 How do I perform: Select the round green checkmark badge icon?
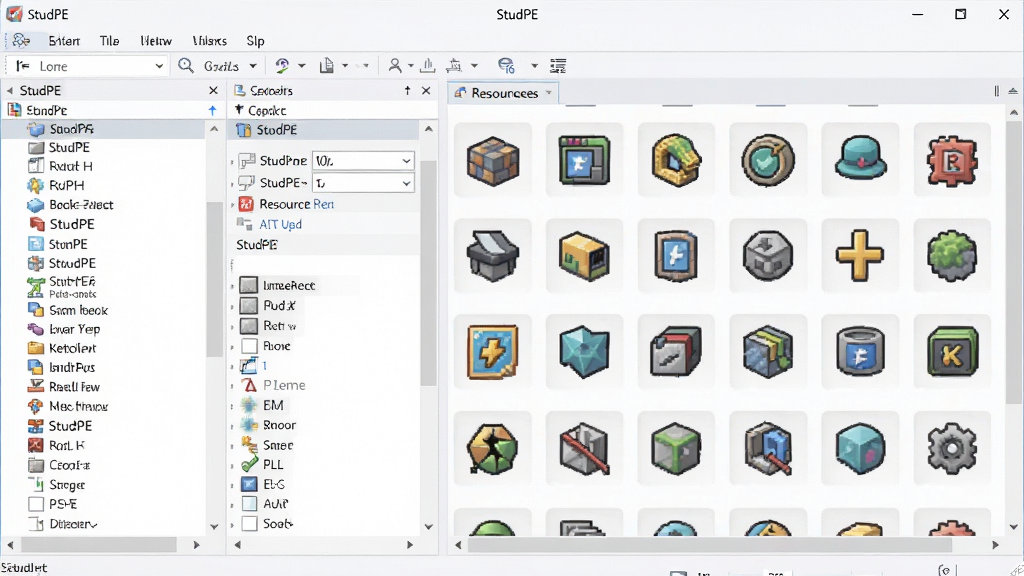tap(768, 160)
